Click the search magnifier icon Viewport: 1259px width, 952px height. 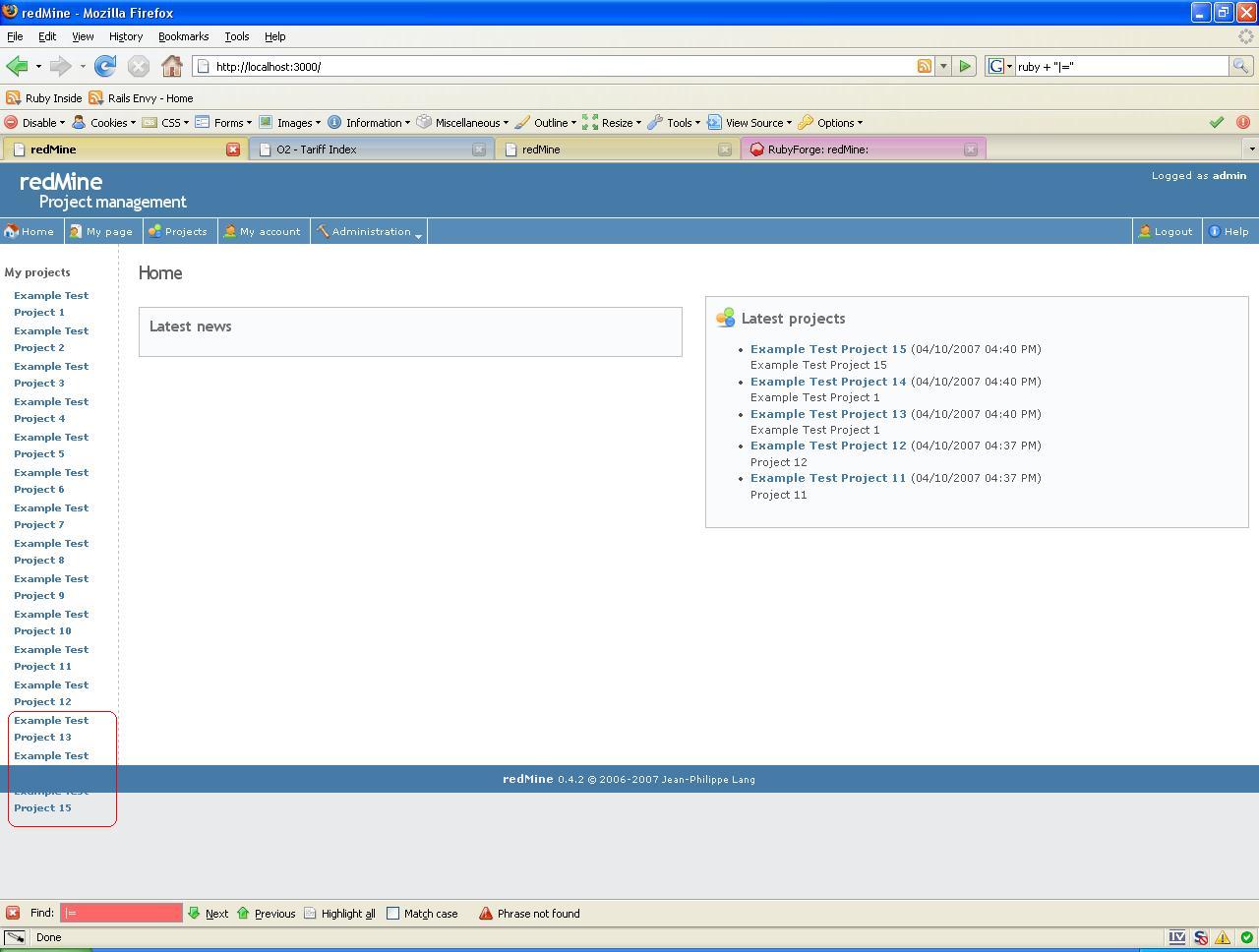click(x=1241, y=66)
